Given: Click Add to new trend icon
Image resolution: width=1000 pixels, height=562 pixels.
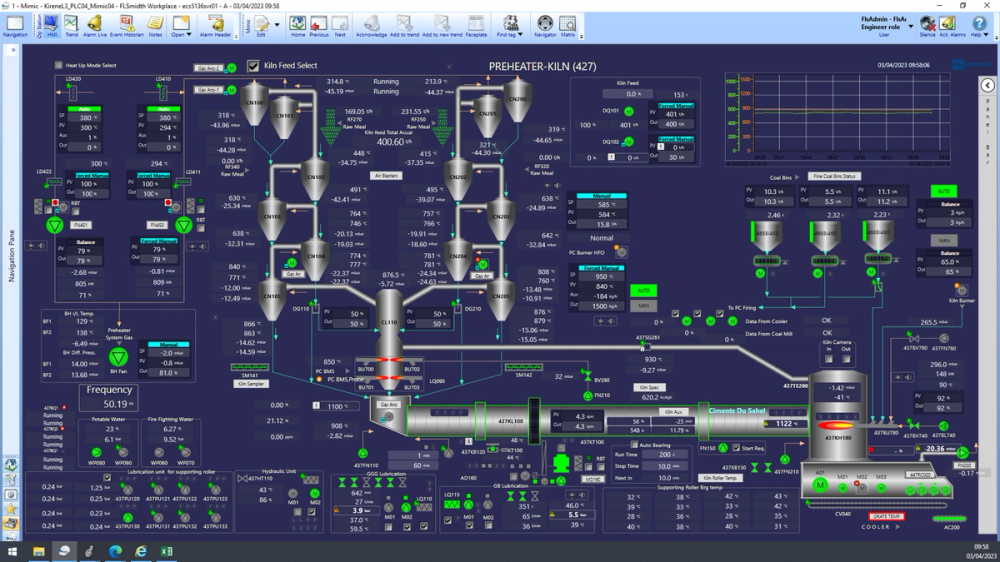Looking at the screenshot, I should click(442, 26).
